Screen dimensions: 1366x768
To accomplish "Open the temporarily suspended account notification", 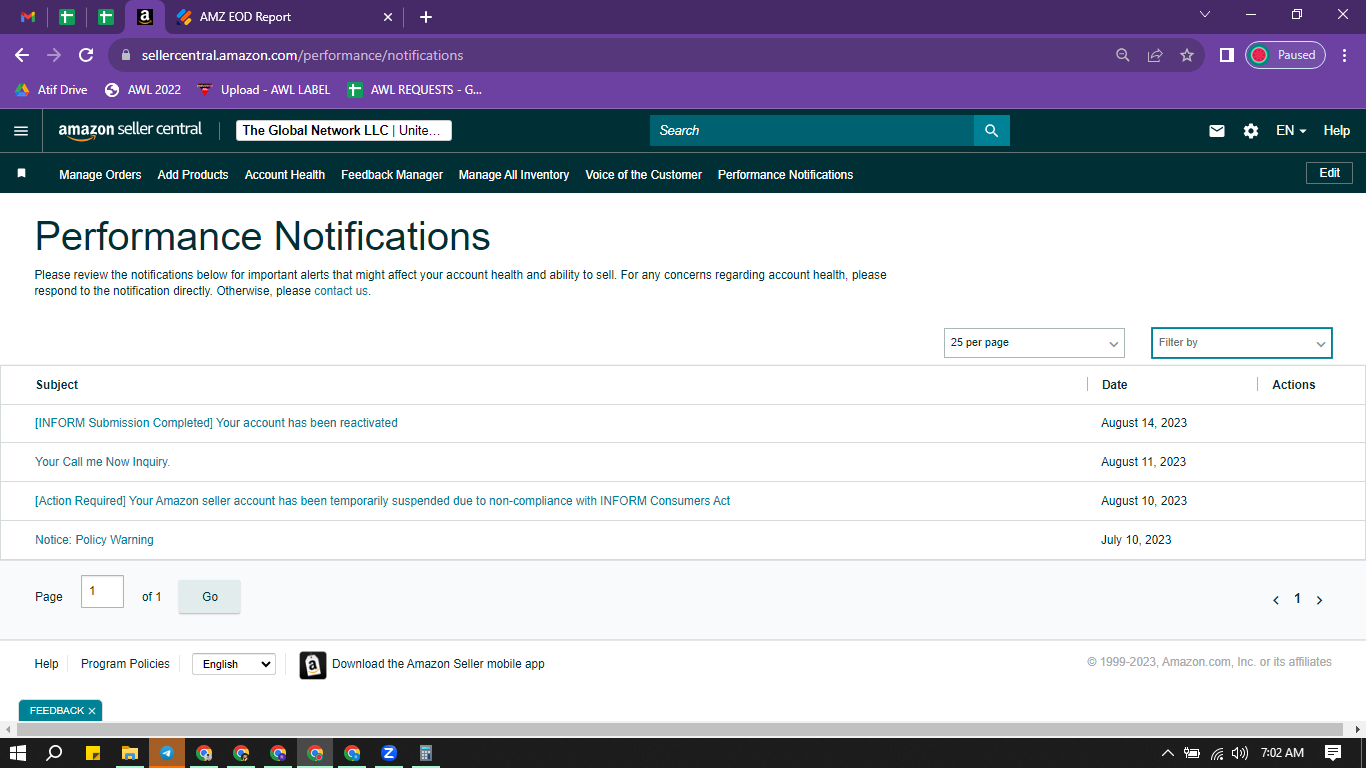I will coord(383,501).
